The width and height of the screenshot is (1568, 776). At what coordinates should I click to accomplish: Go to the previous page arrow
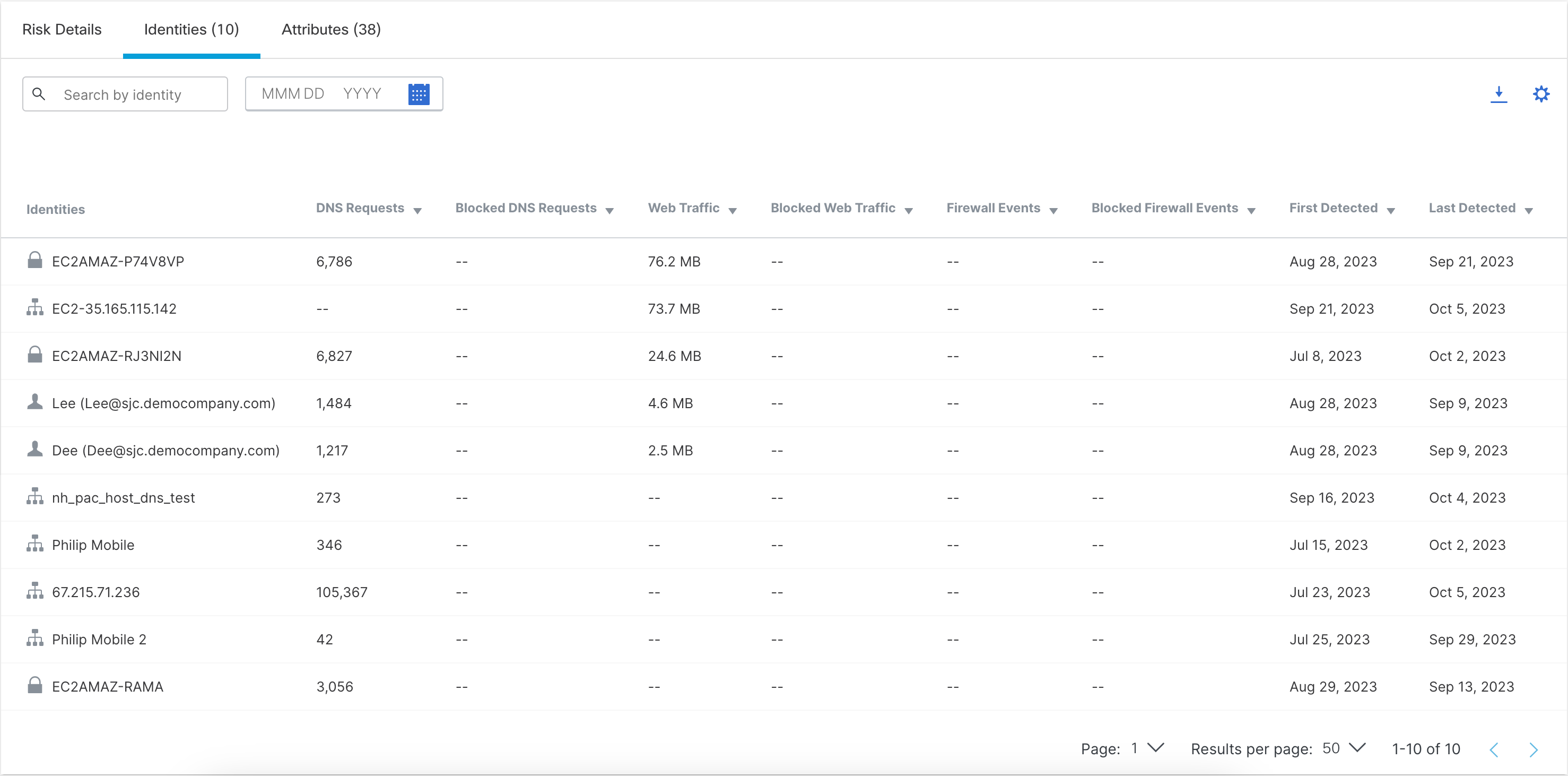coord(1494,749)
